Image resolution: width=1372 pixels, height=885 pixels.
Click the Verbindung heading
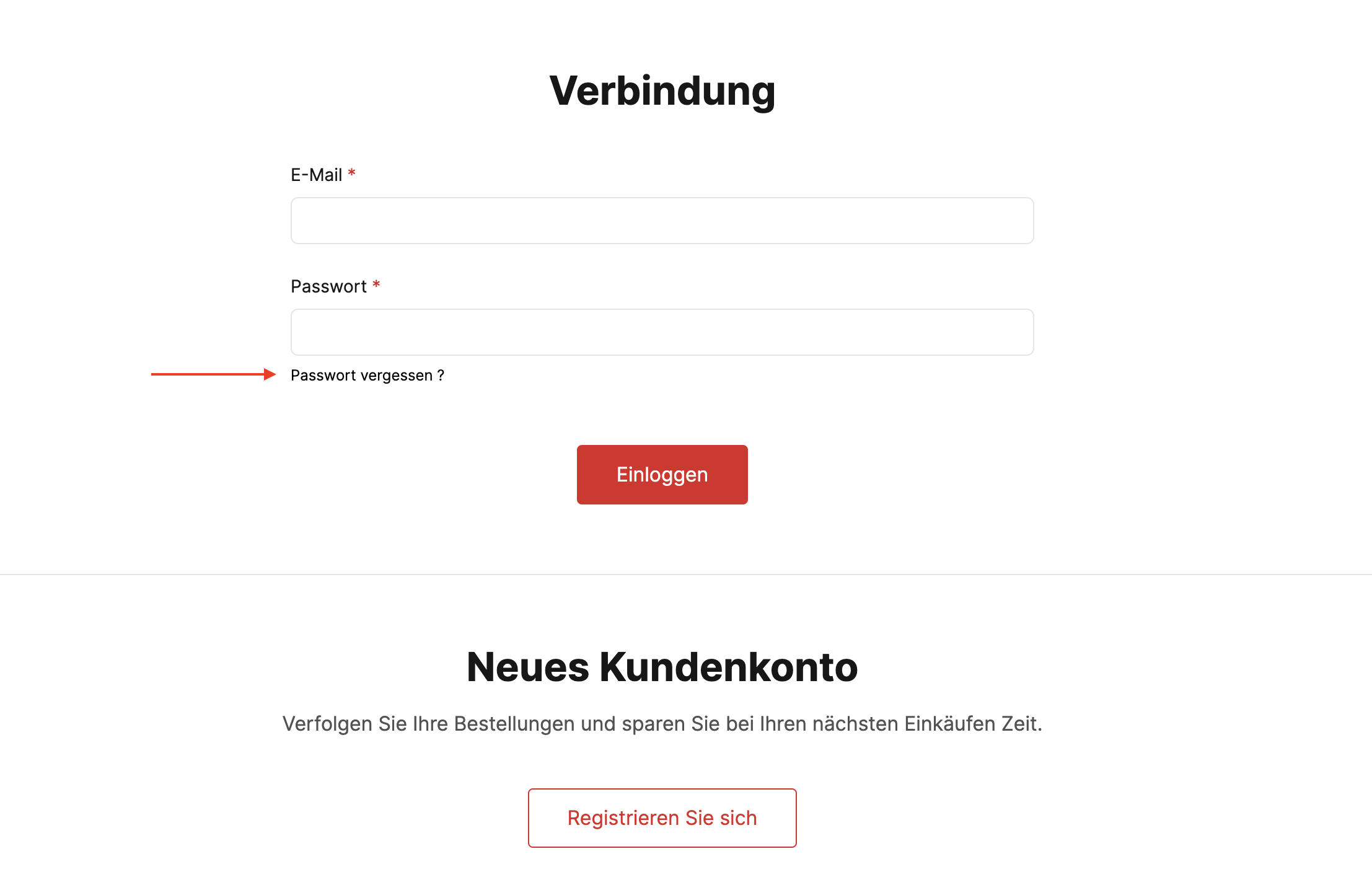[x=662, y=91]
